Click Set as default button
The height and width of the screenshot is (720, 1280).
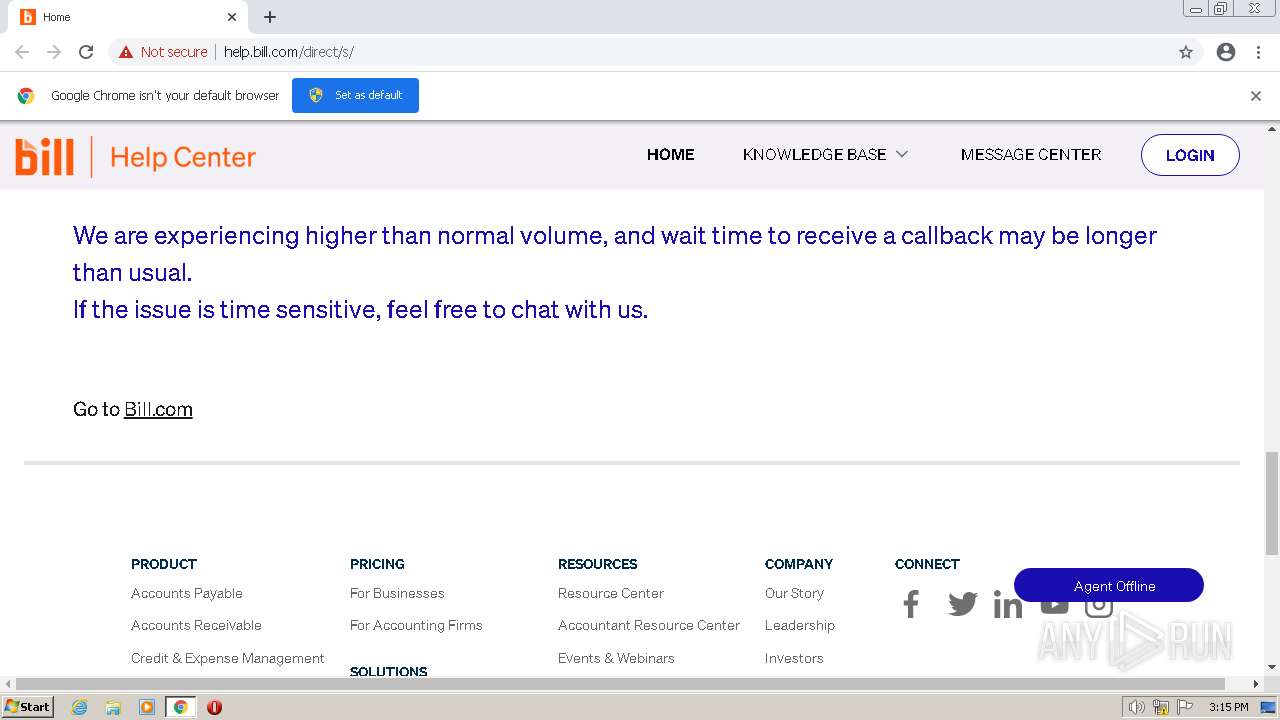[x=355, y=95]
